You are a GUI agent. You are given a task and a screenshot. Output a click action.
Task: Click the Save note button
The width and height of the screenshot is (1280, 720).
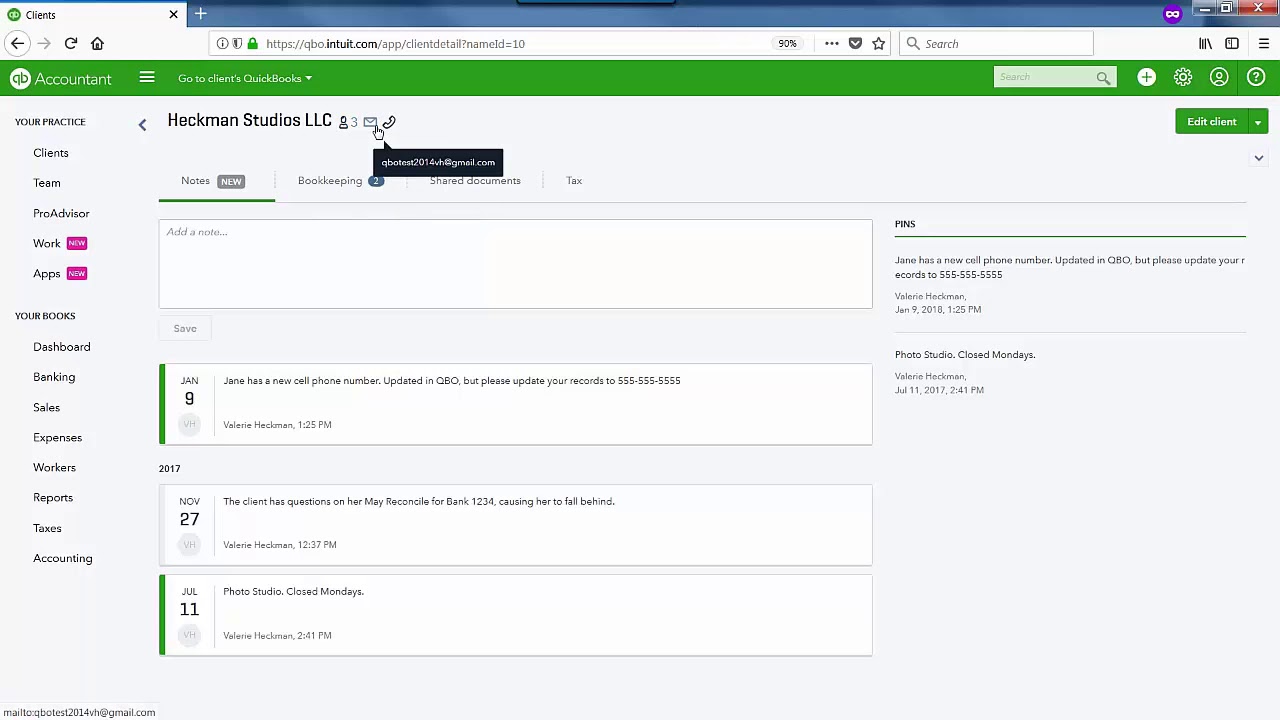(185, 329)
